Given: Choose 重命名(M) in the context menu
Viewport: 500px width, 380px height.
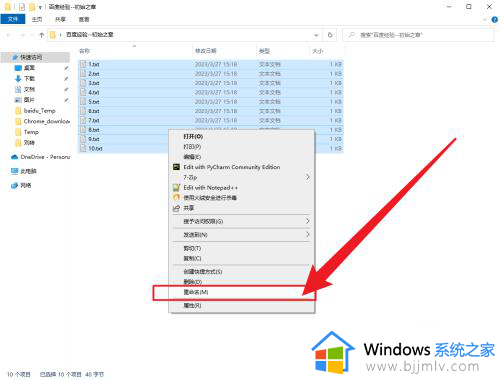Looking at the screenshot, I should (242, 292).
